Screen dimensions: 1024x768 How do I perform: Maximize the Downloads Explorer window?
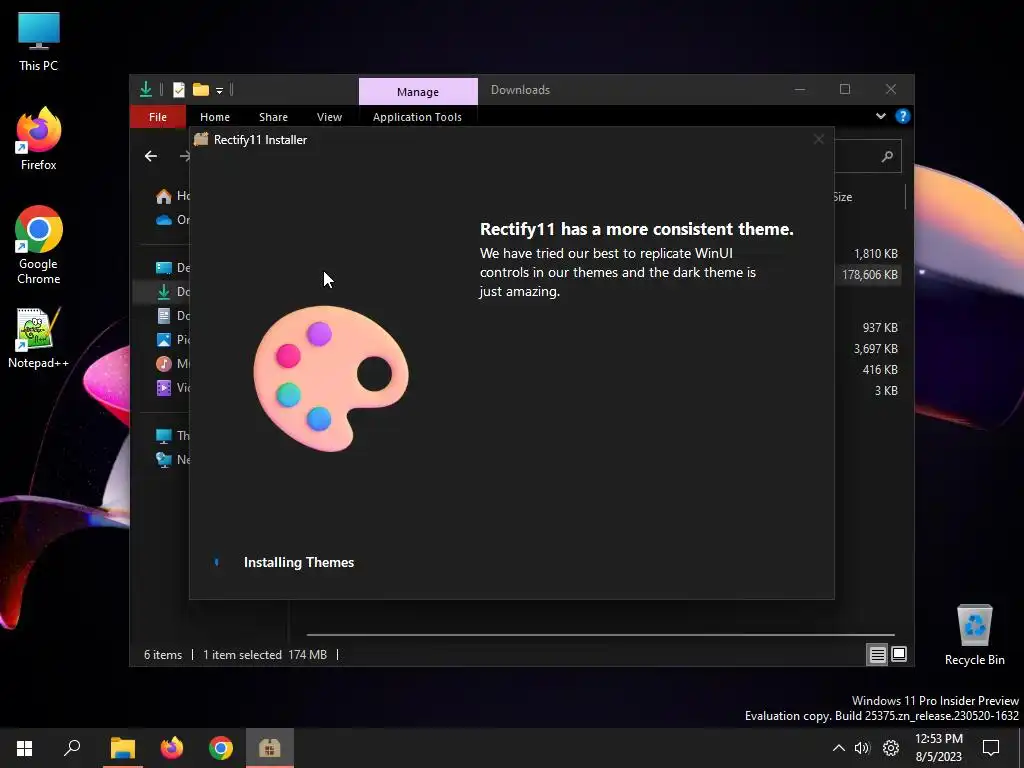click(844, 89)
